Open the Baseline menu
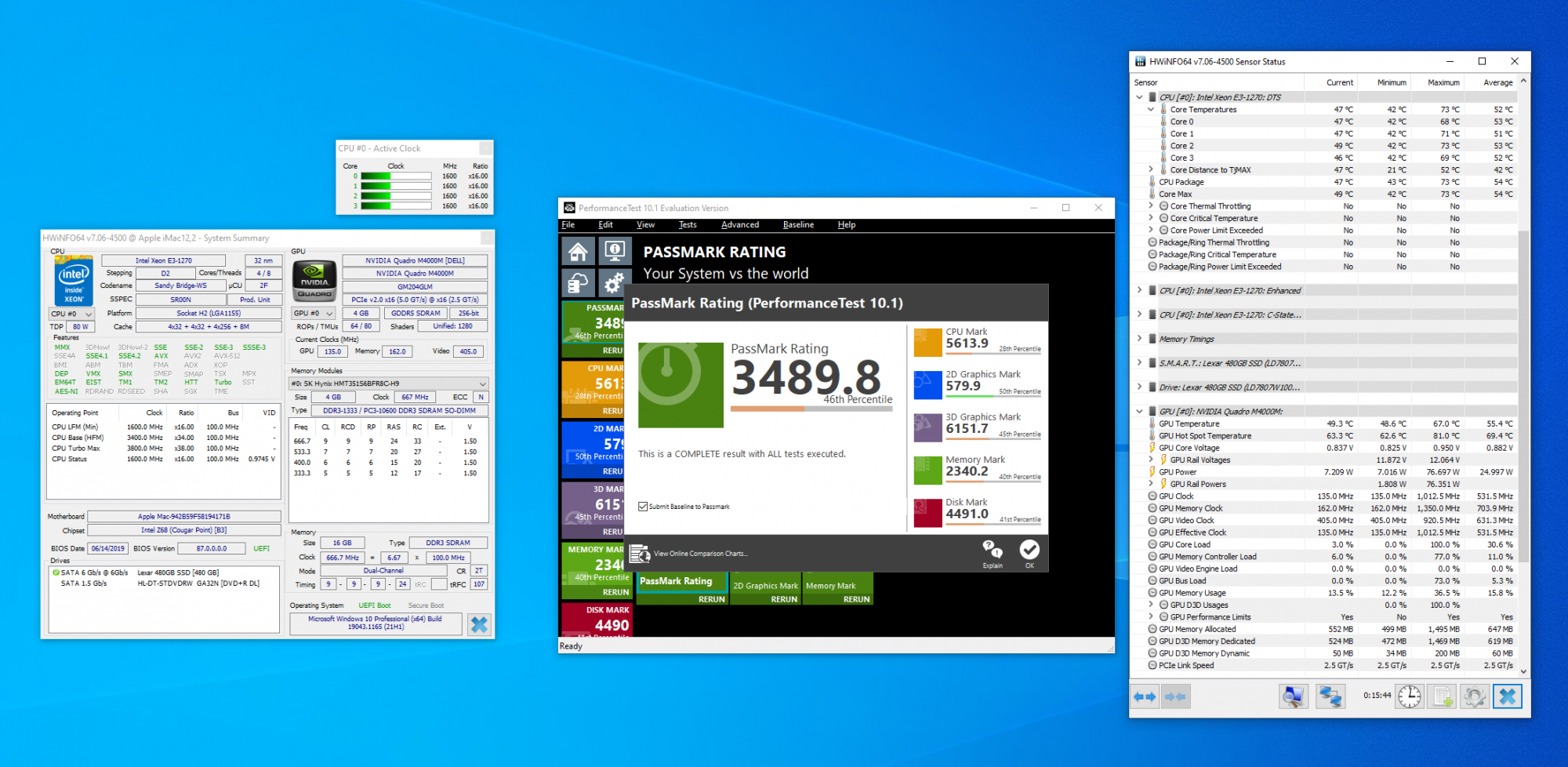1568x767 pixels. pos(798,225)
